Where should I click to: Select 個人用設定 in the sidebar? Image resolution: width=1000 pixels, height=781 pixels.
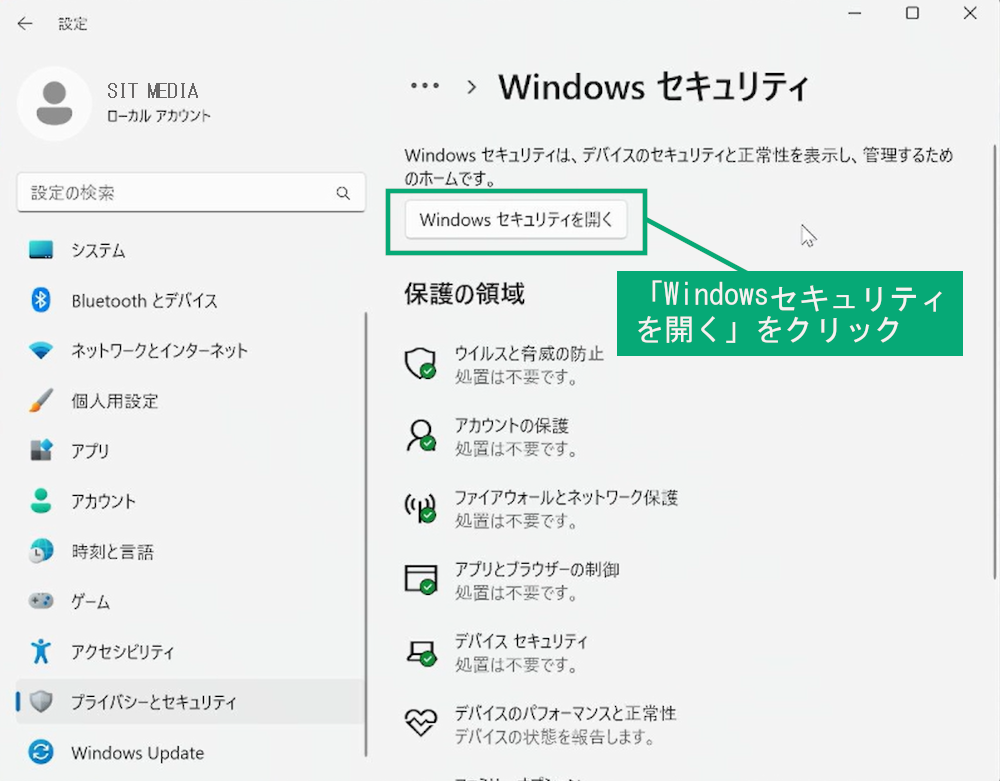[190, 400]
